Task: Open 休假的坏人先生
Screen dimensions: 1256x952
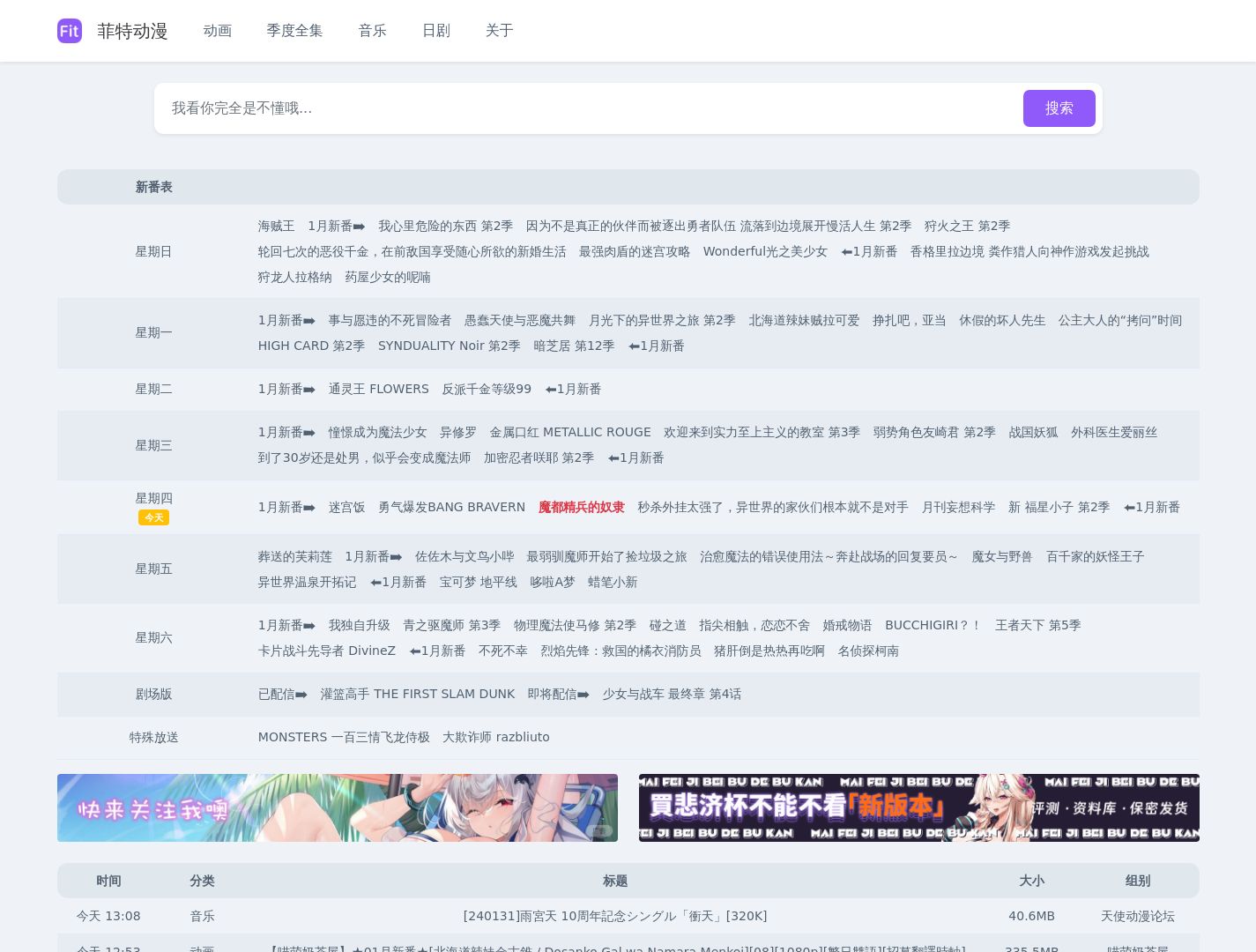Action: coord(1002,321)
